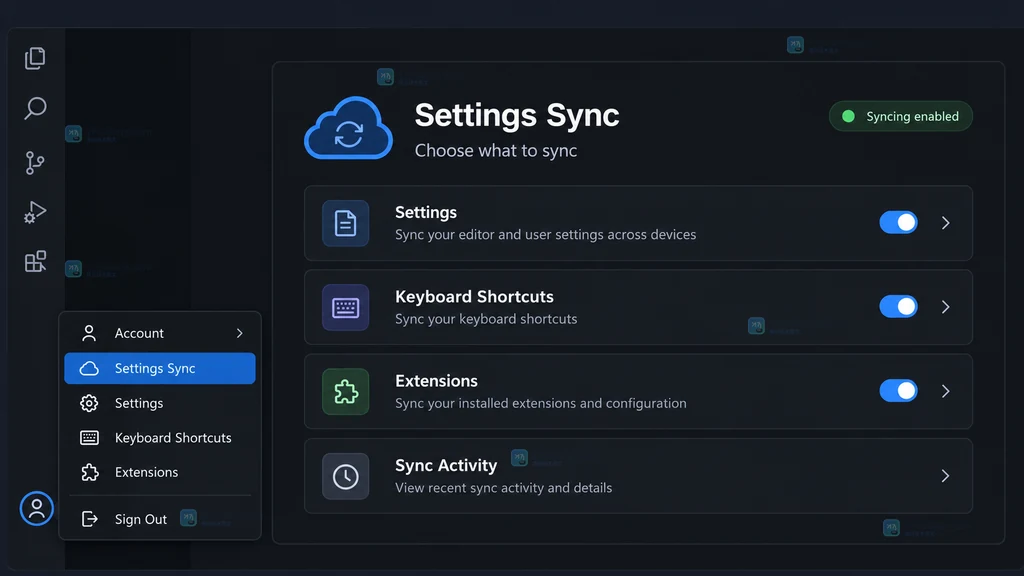Choose Settings in the account menu

(160, 403)
